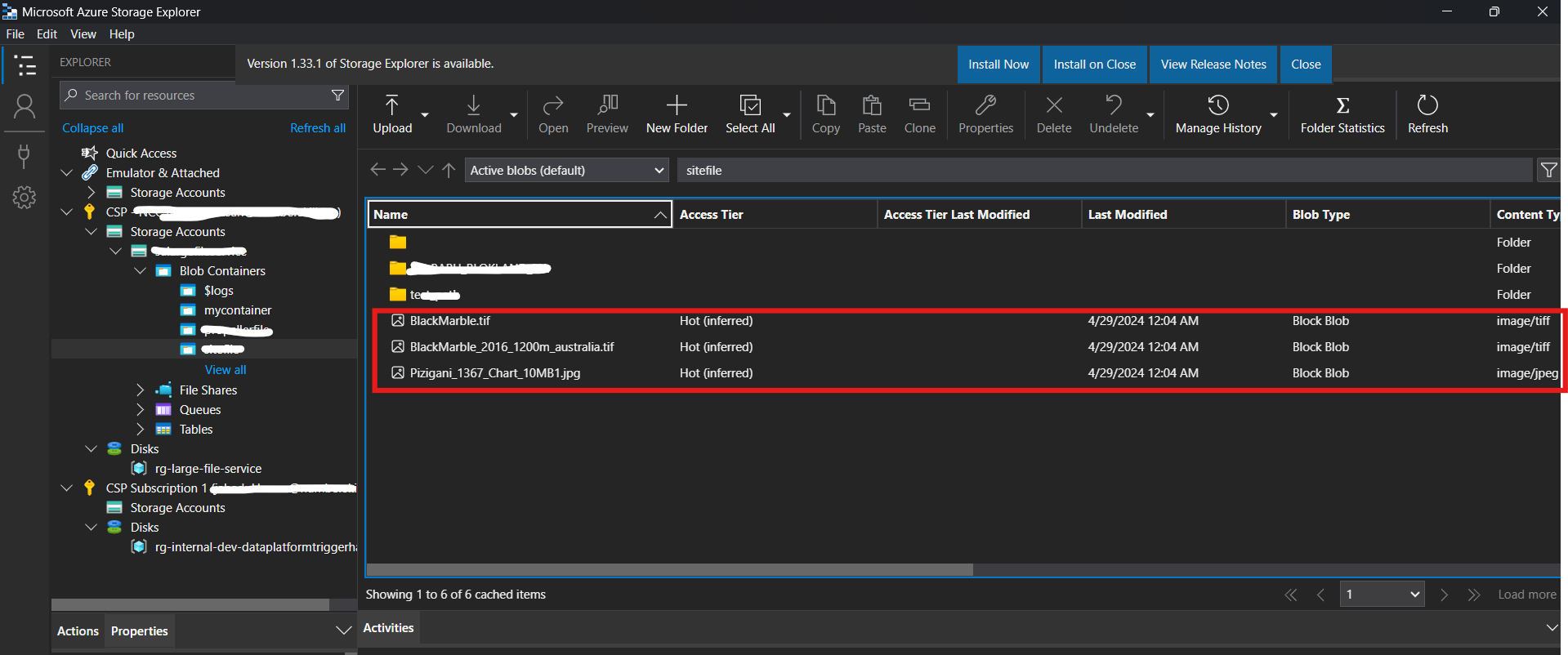Click the Download toolbar button
The width and height of the screenshot is (1568, 655).
[x=474, y=114]
